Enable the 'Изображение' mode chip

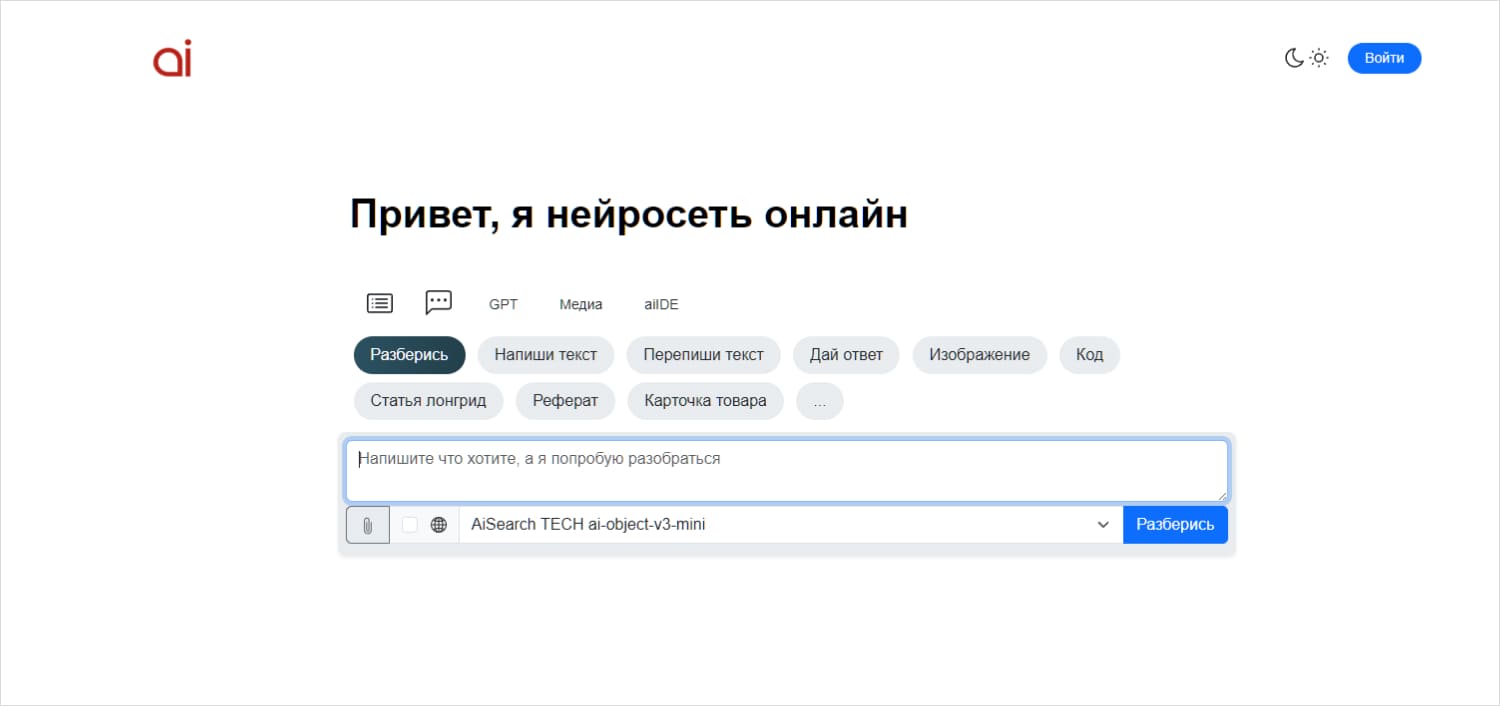tap(979, 354)
